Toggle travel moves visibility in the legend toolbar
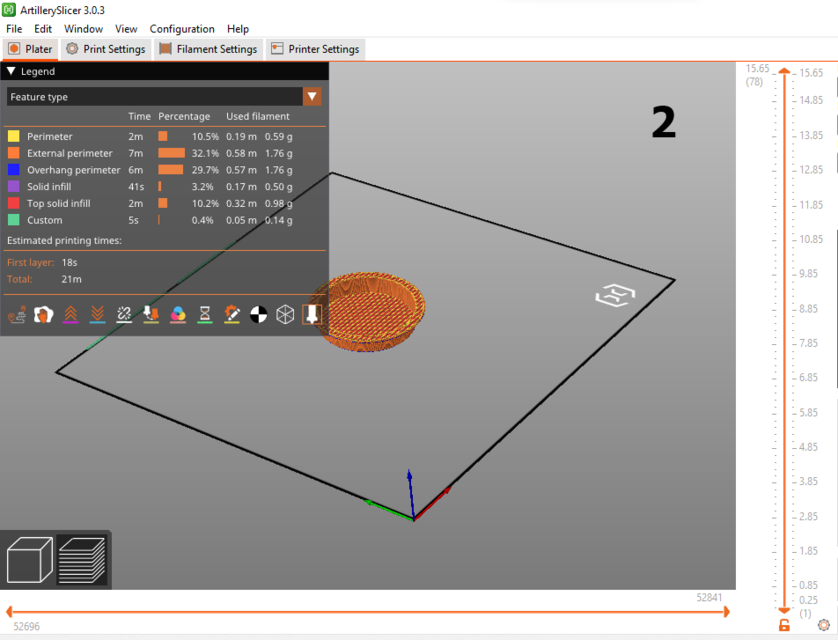The height and width of the screenshot is (640, 838). (x=17, y=313)
